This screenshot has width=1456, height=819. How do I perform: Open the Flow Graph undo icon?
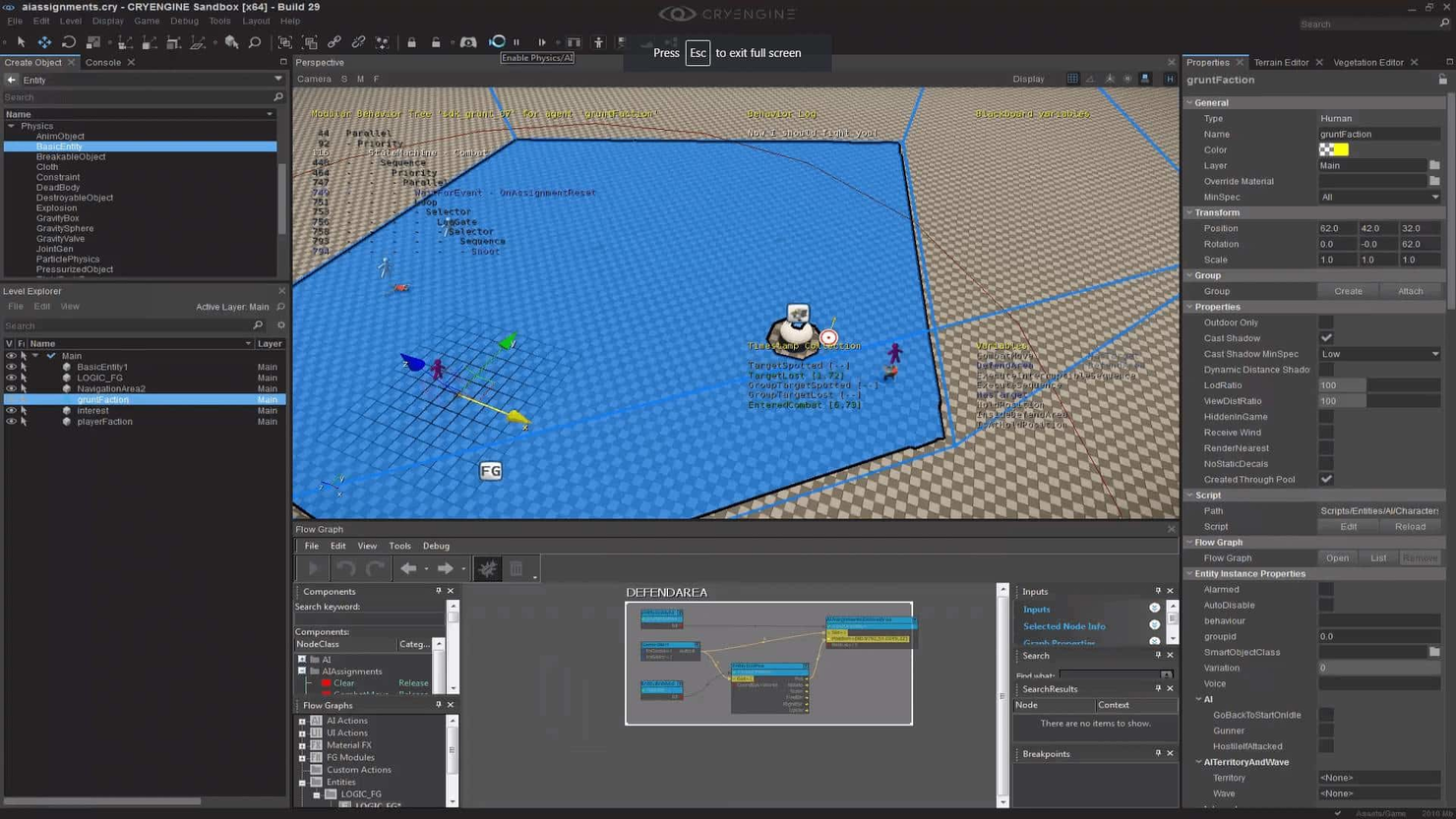(343, 567)
